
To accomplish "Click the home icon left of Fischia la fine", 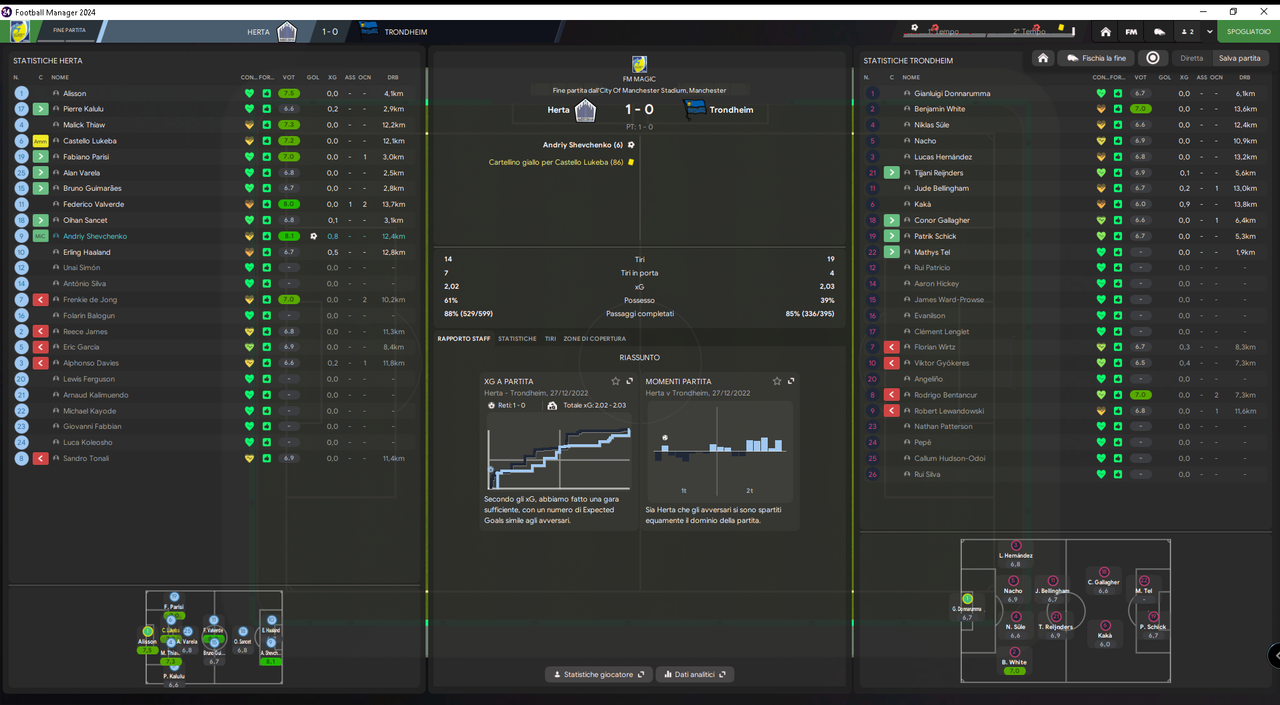I will [x=1043, y=58].
